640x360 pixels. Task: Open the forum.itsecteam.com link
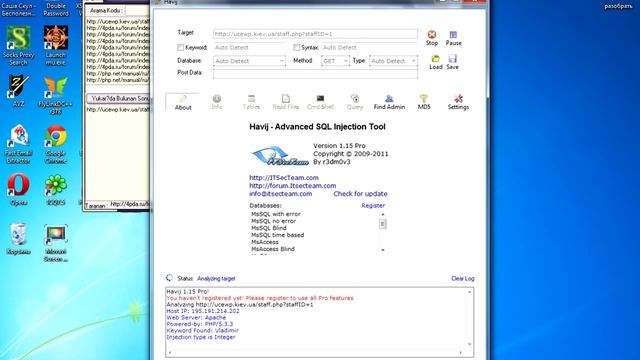click(293, 186)
